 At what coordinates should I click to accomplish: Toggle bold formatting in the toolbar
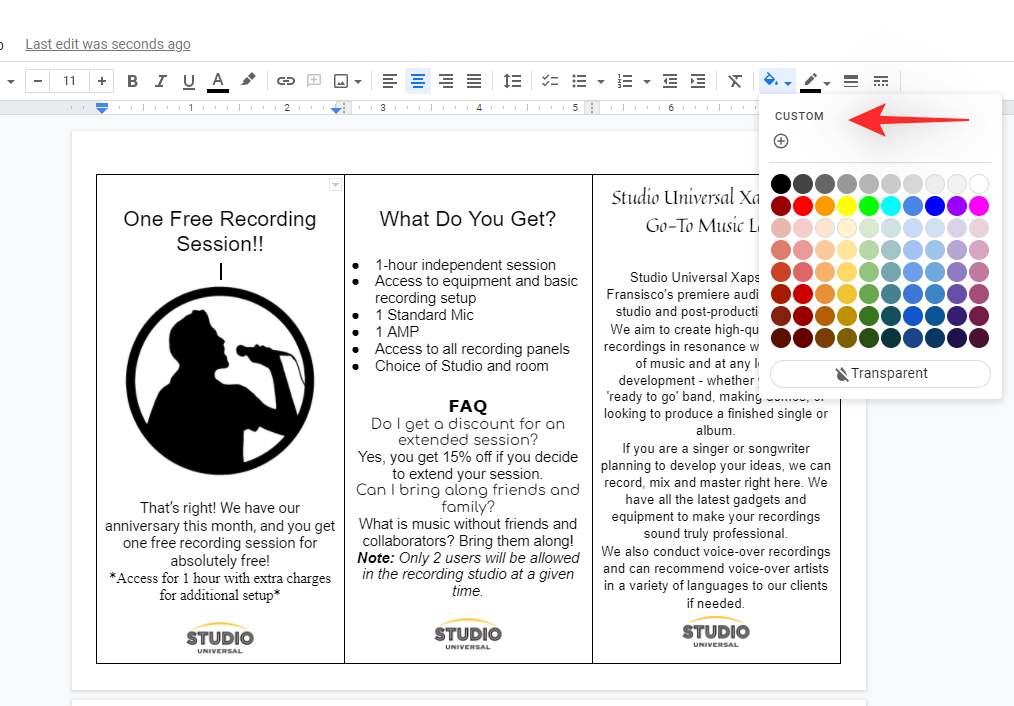point(132,81)
